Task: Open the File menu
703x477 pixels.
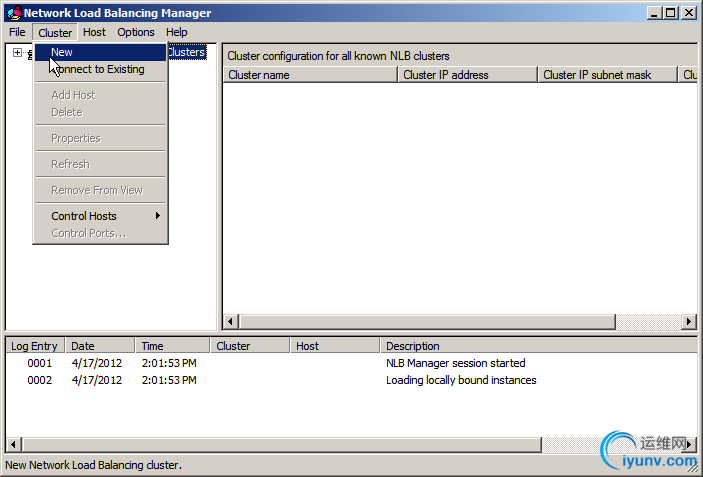Action: [17, 32]
